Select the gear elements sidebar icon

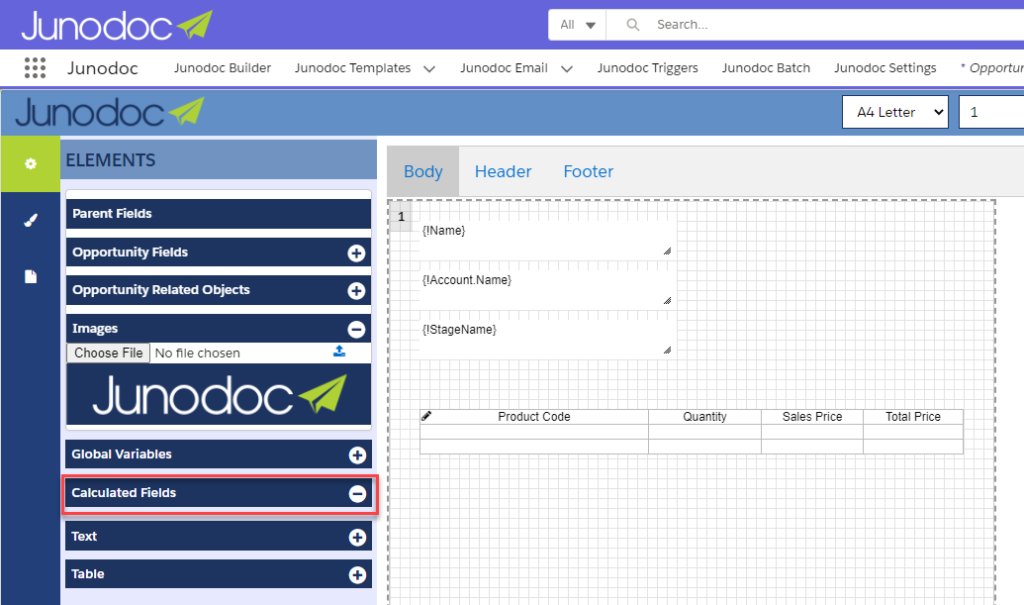click(30, 163)
